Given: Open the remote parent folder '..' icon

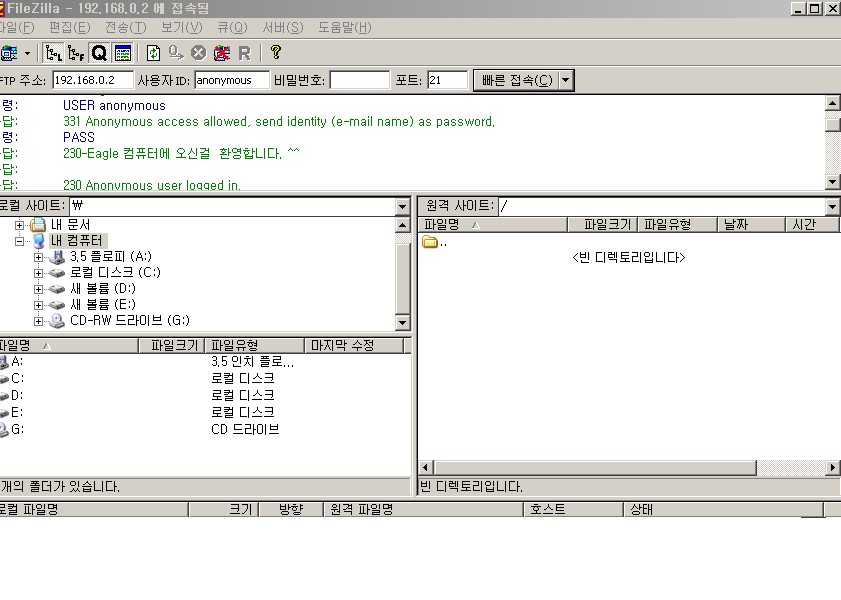Looking at the screenshot, I should [430, 242].
